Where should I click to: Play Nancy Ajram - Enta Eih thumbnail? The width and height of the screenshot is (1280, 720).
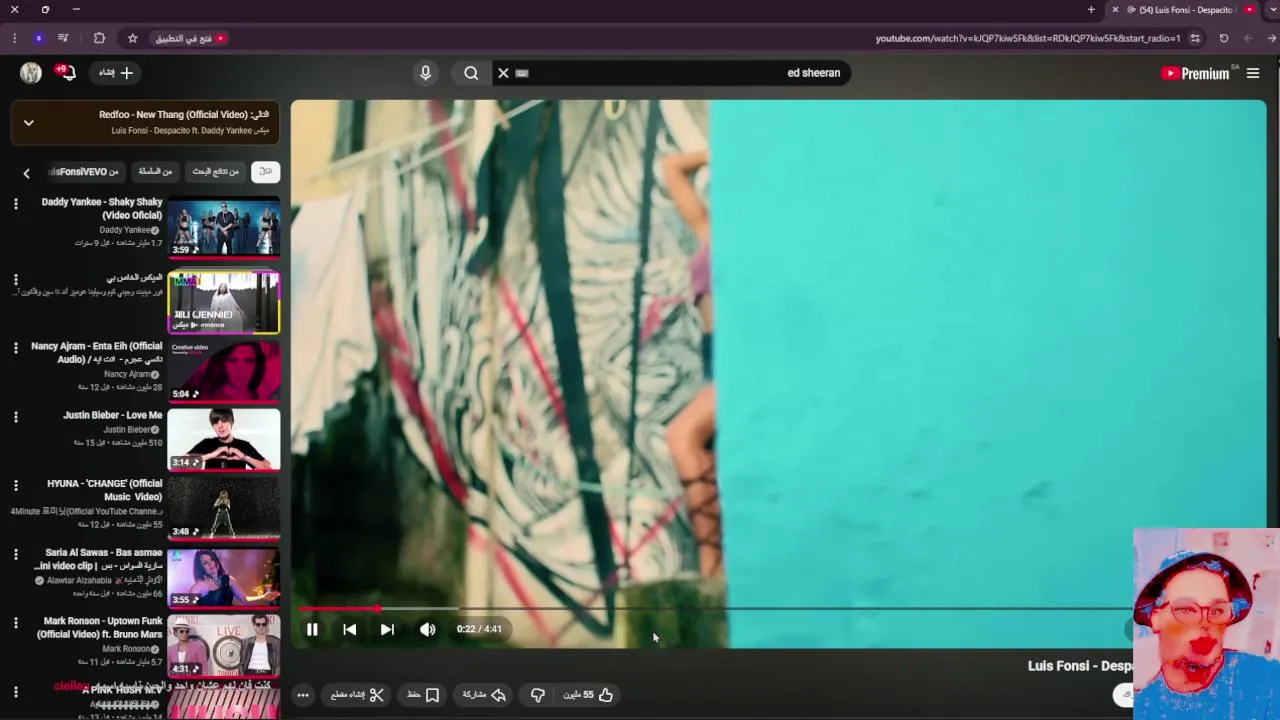click(224, 371)
